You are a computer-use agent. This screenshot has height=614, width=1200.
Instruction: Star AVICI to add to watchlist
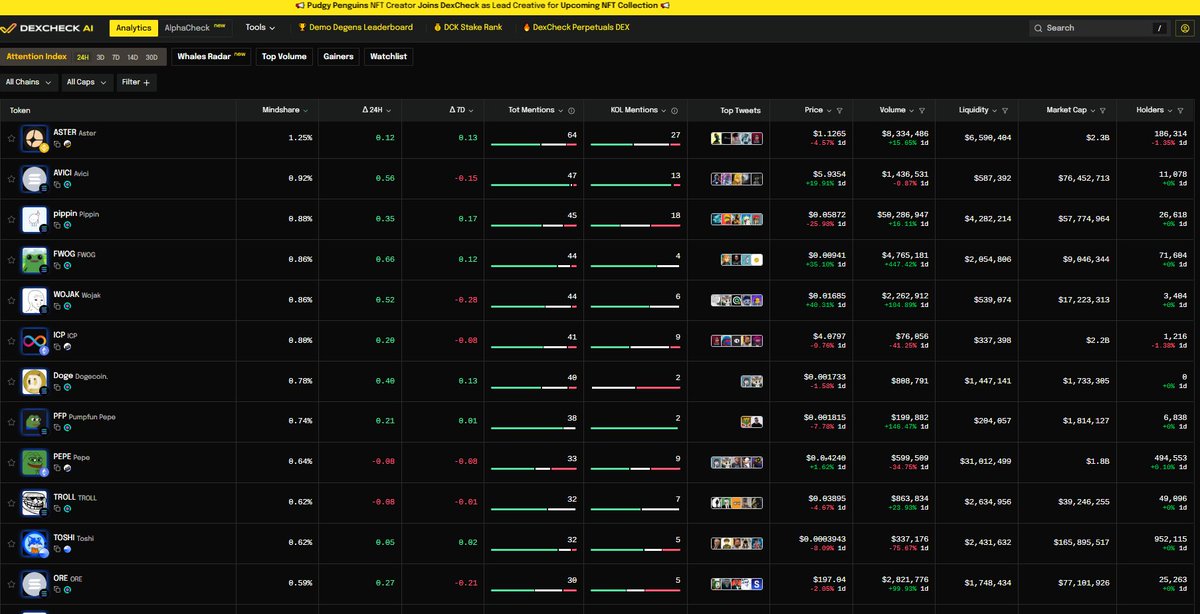(x=11, y=179)
